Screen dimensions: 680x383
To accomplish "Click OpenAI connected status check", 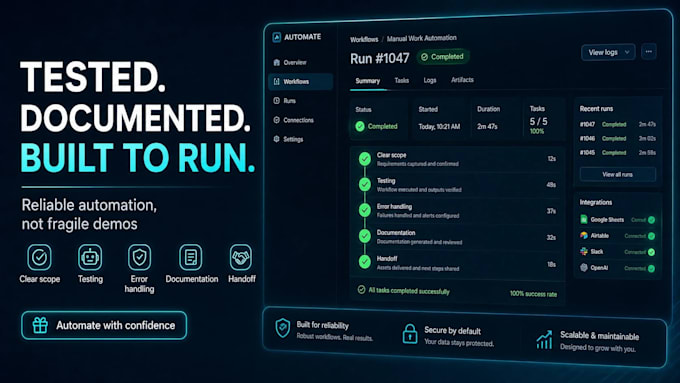I will coord(651,268).
